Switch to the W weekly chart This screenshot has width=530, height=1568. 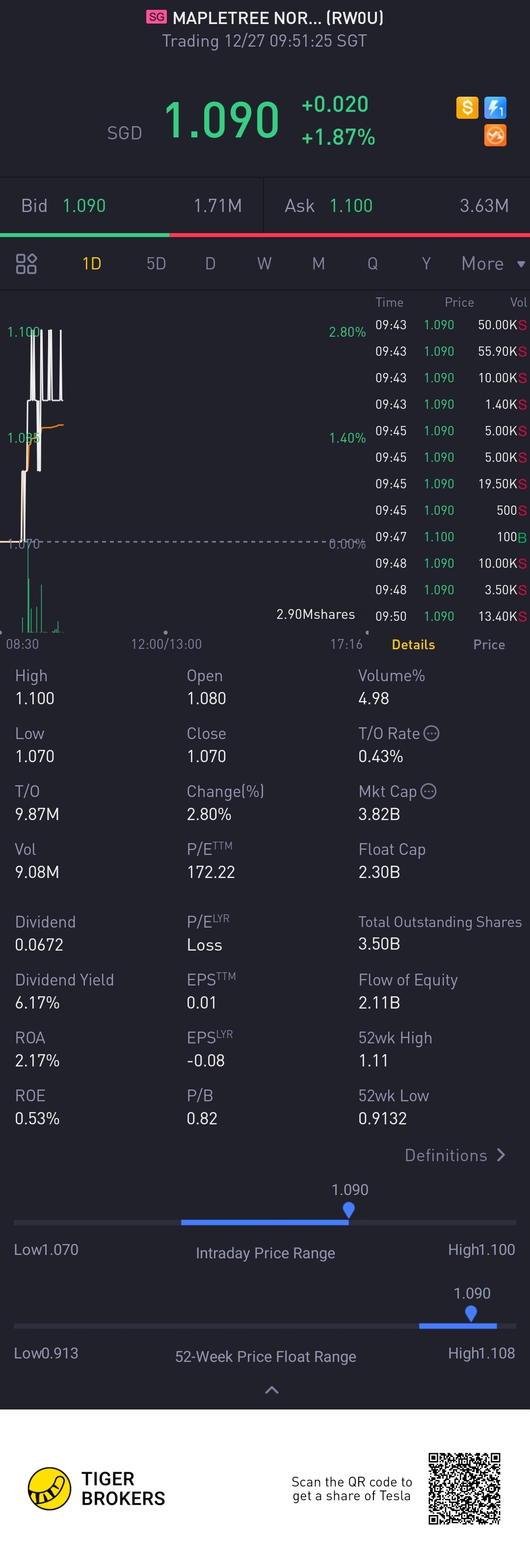(264, 264)
